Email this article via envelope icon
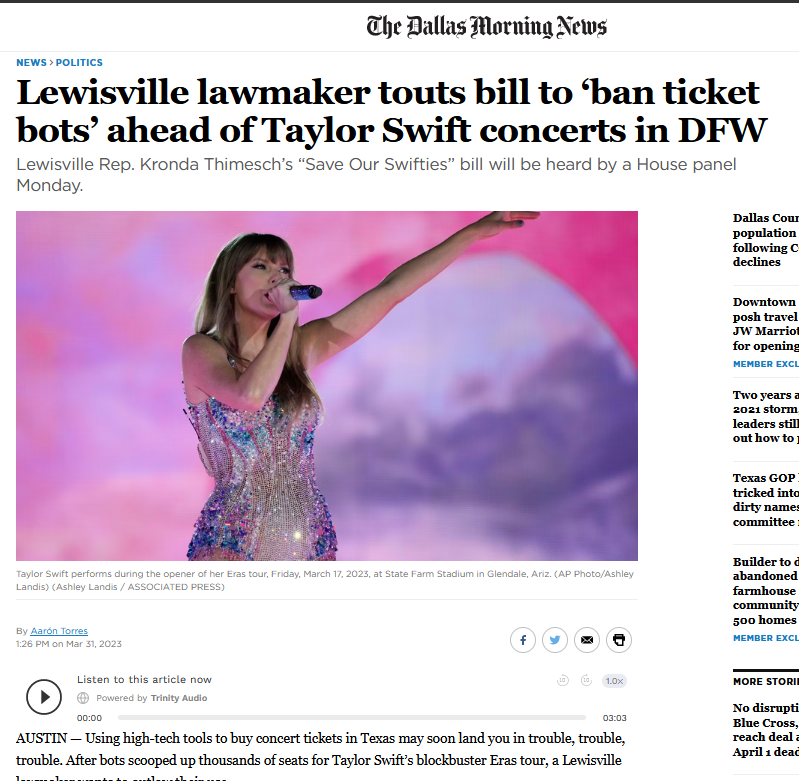The height and width of the screenshot is (781, 799). click(587, 640)
